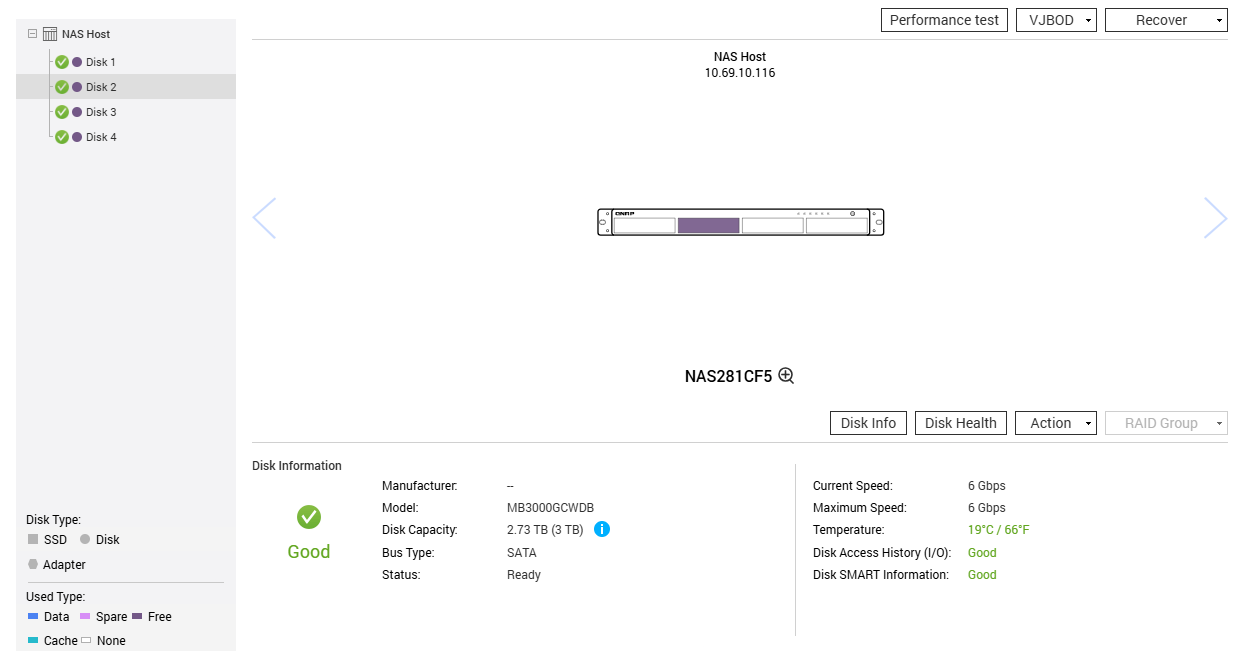
Task: Collapse the NAS Host tree node
Action: click(31, 33)
